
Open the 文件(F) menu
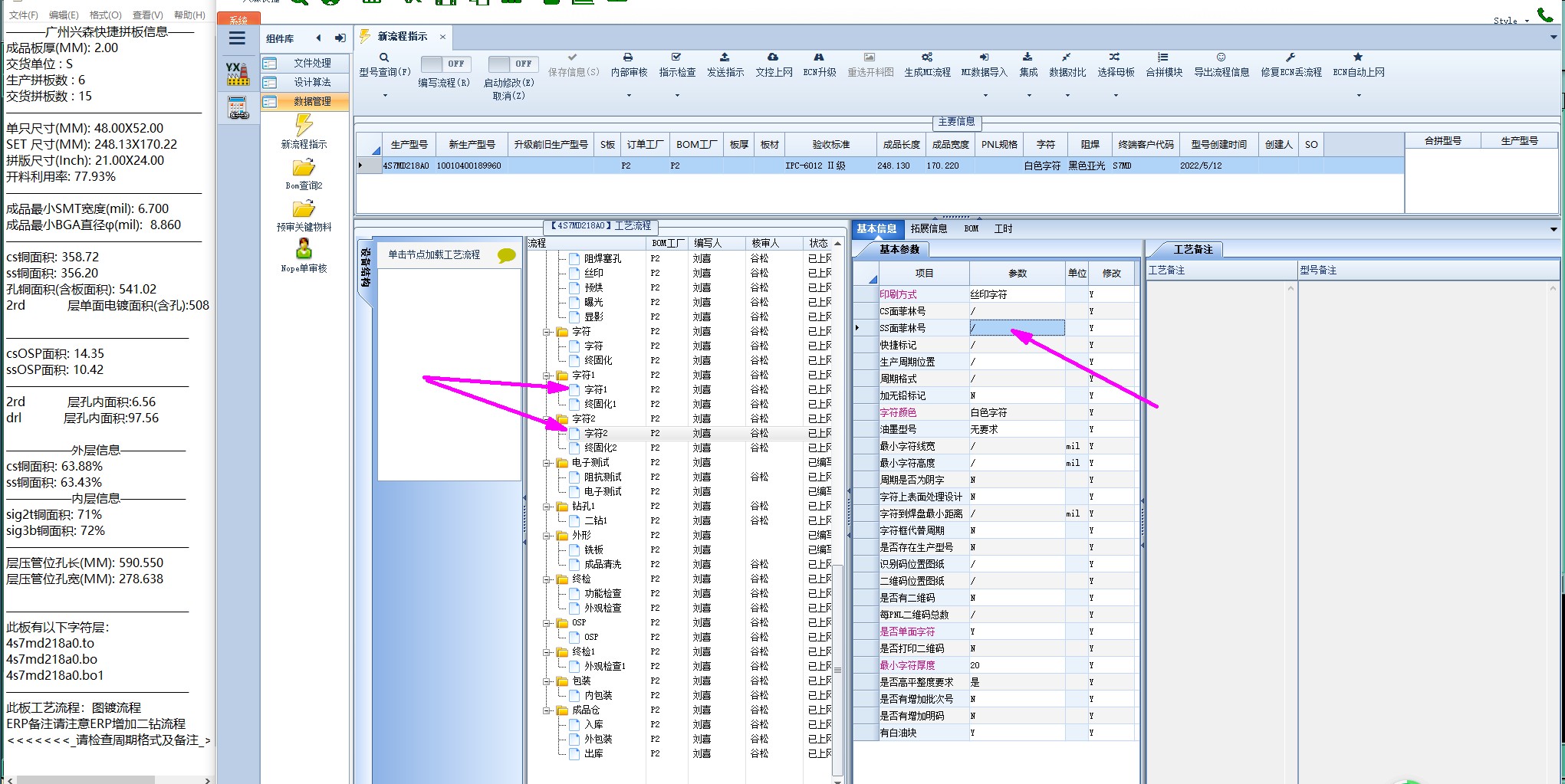(x=24, y=15)
